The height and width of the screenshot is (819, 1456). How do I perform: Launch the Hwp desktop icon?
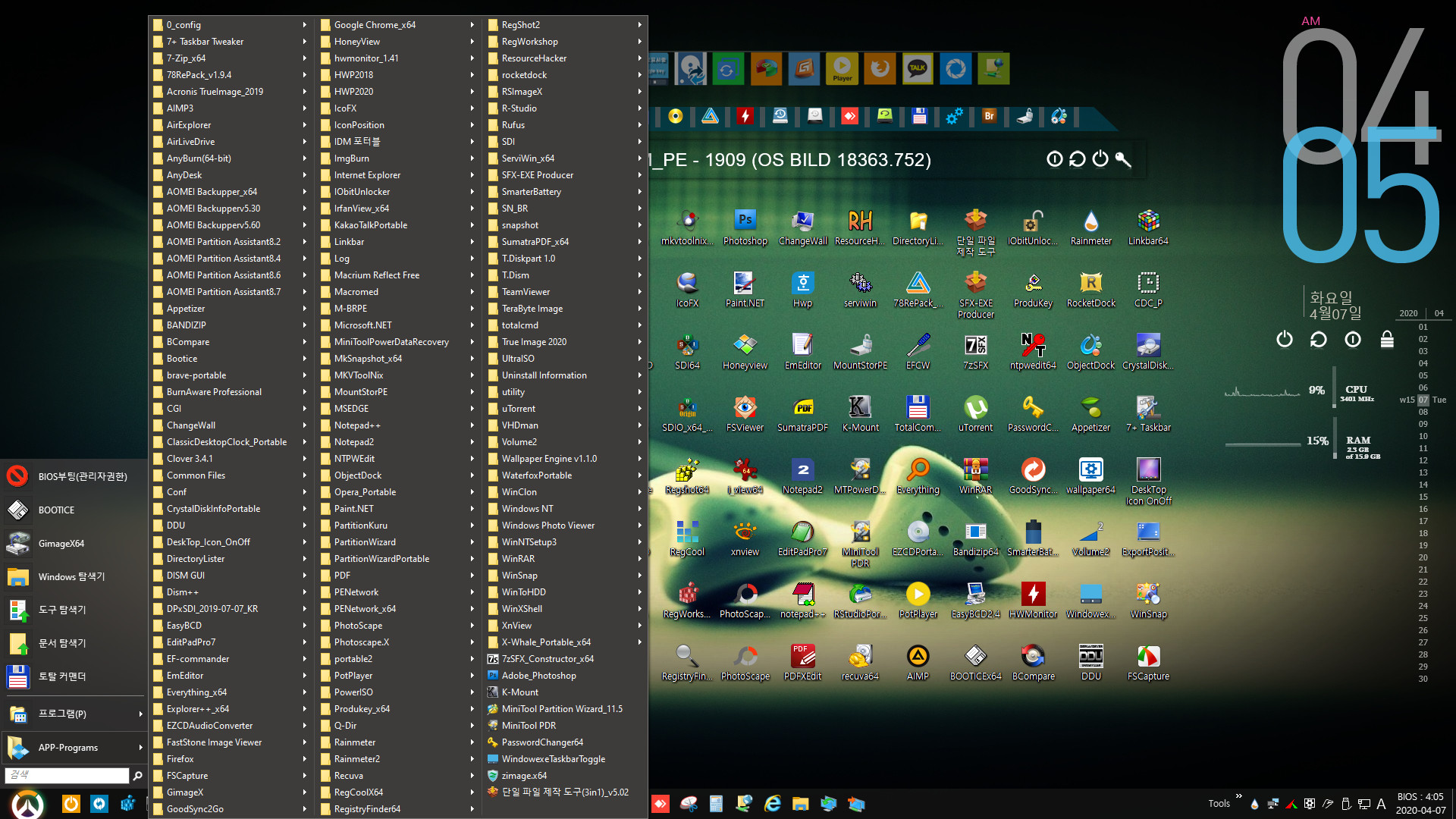(802, 290)
